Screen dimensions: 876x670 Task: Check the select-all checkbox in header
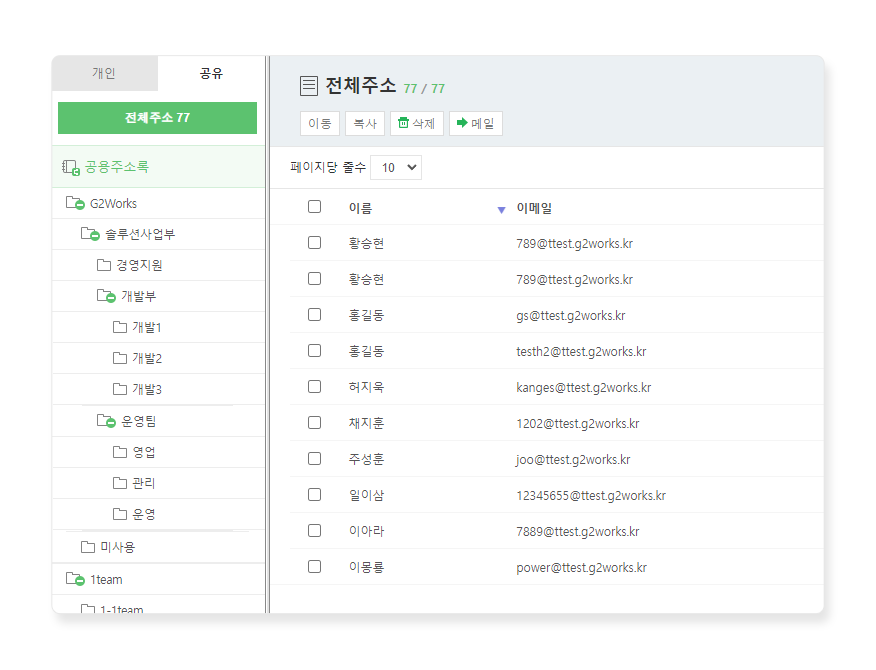(x=315, y=207)
